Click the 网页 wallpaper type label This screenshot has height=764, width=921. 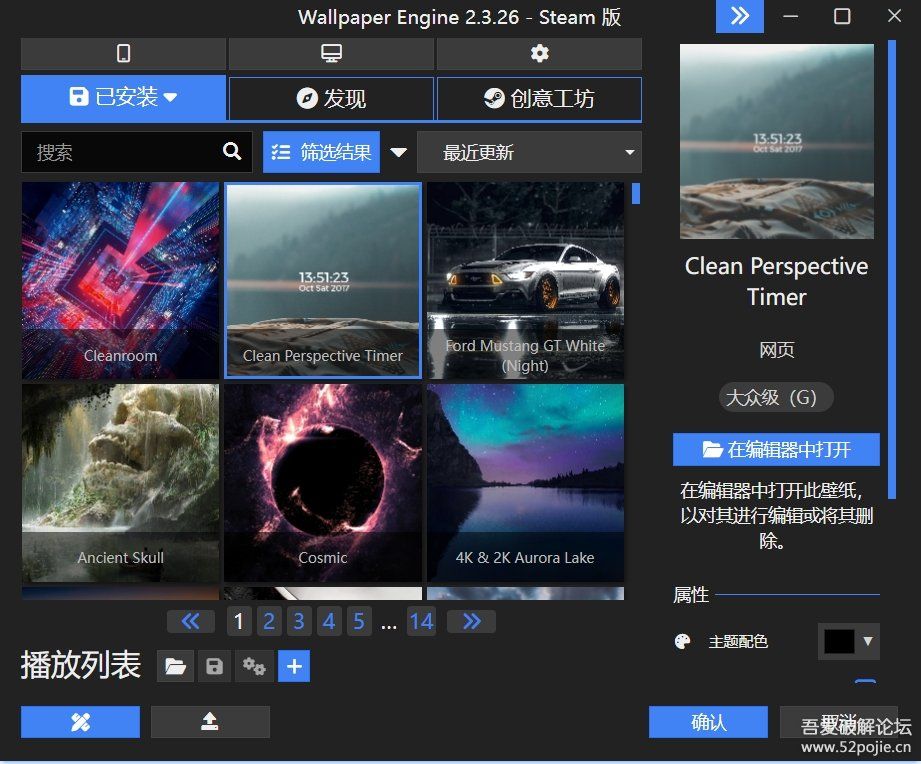click(777, 350)
